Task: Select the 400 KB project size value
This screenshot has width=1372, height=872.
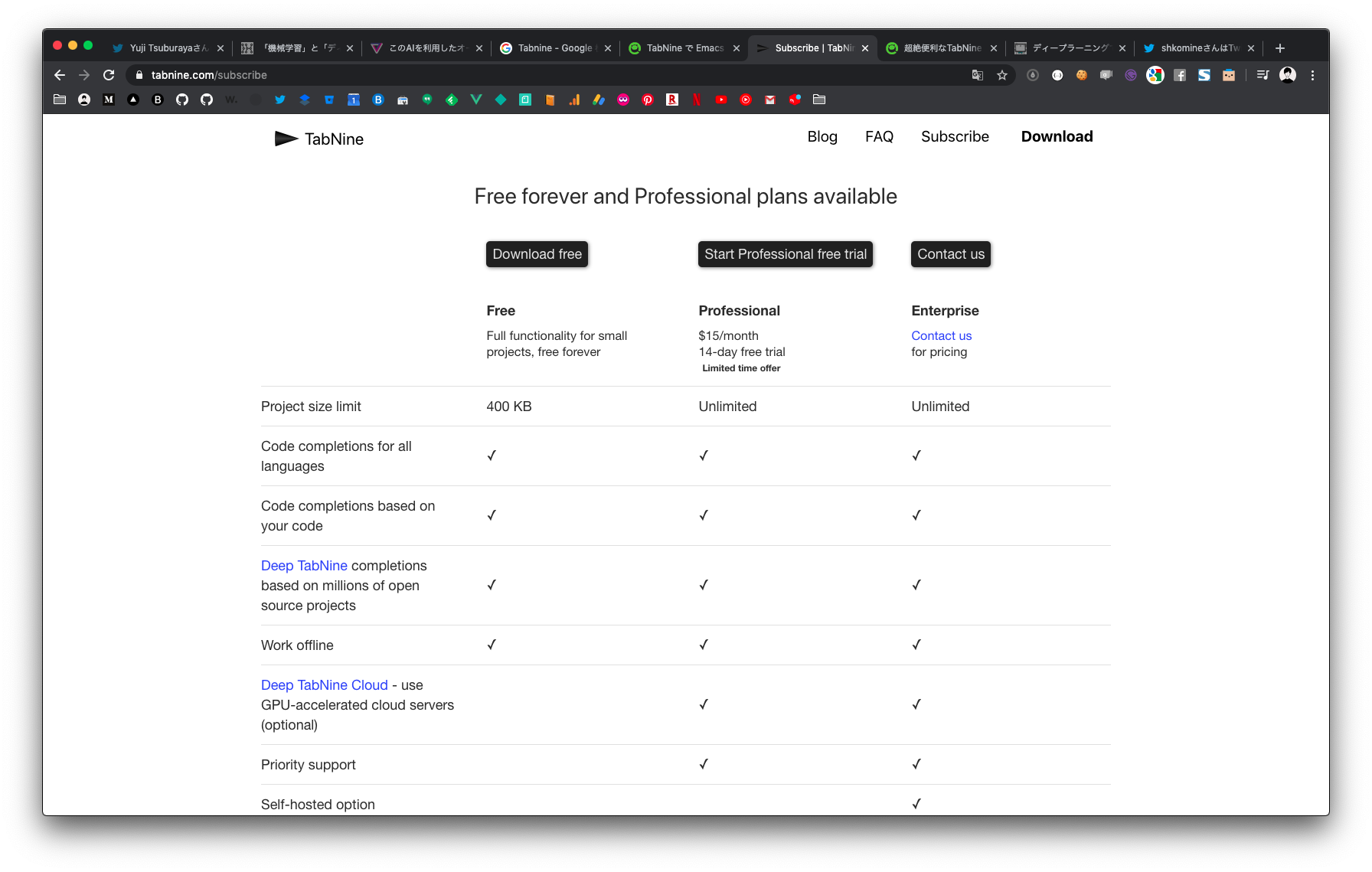Action: click(509, 407)
